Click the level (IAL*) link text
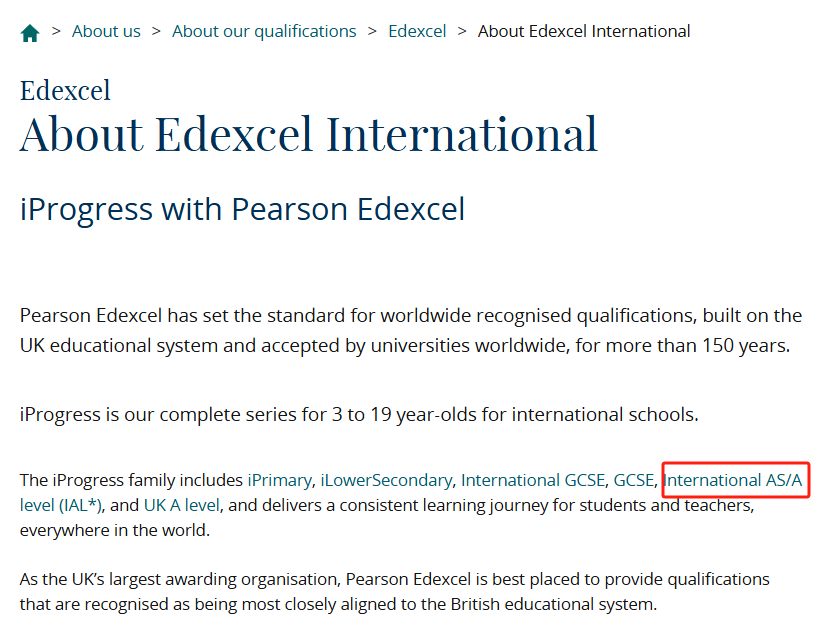This screenshot has height=621, width=838. pyautogui.click(x=60, y=505)
